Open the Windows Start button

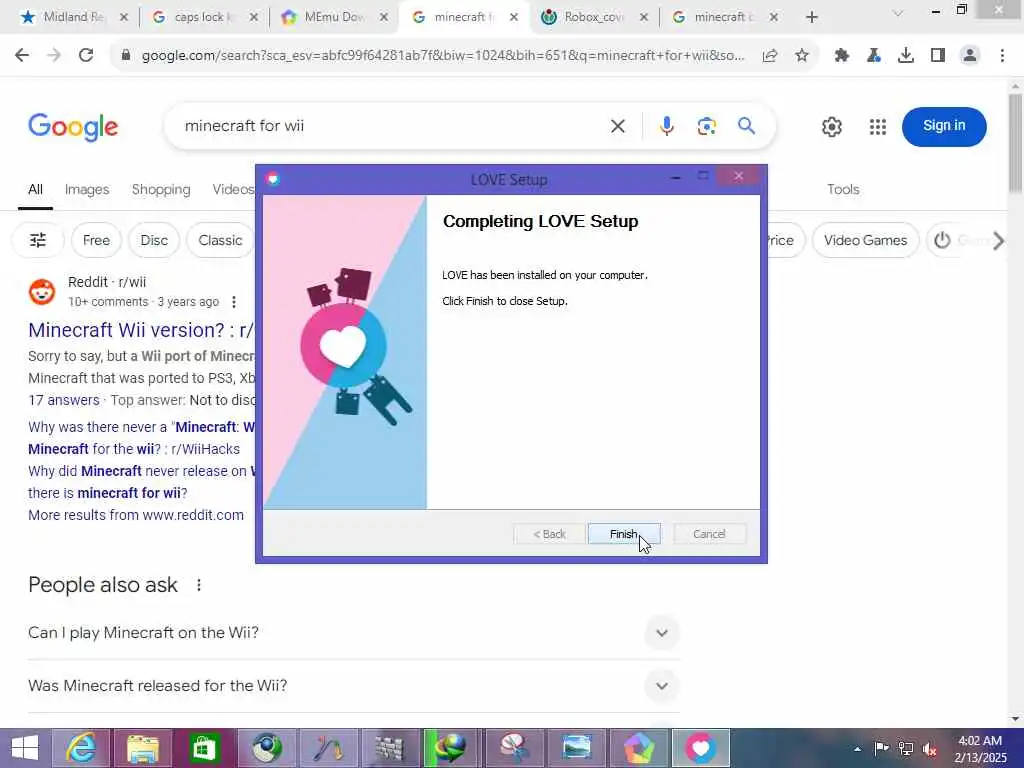point(25,748)
